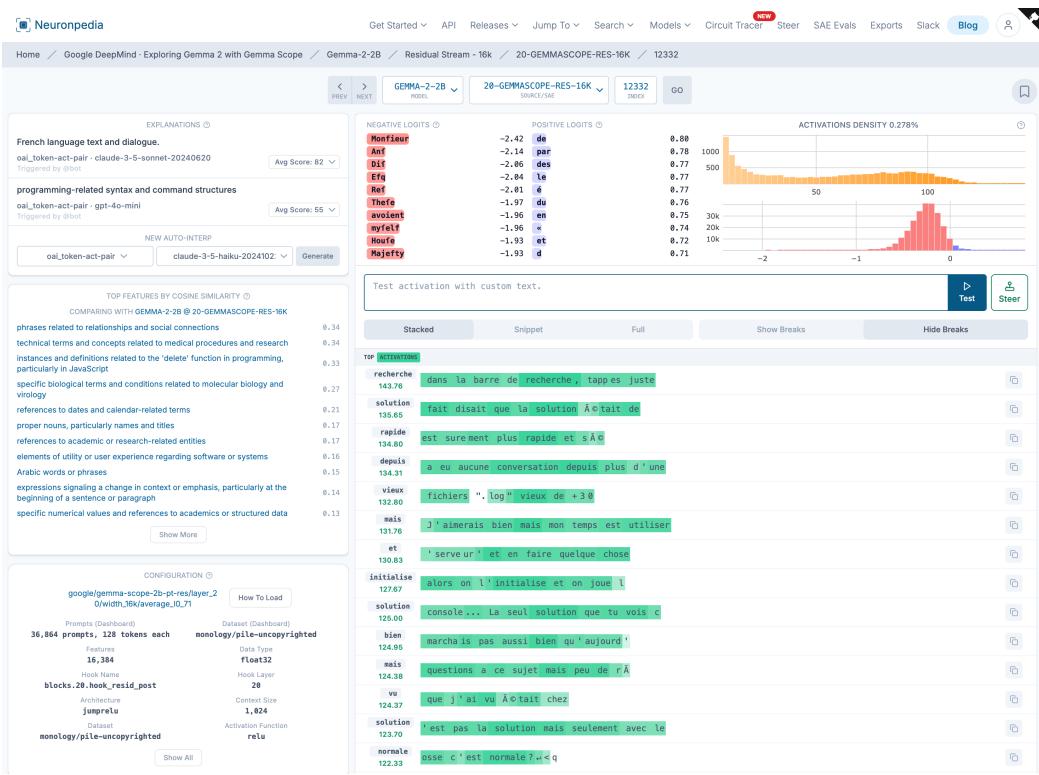Click the Steer button with download icon
1039x775 pixels.
pos(1008,290)
